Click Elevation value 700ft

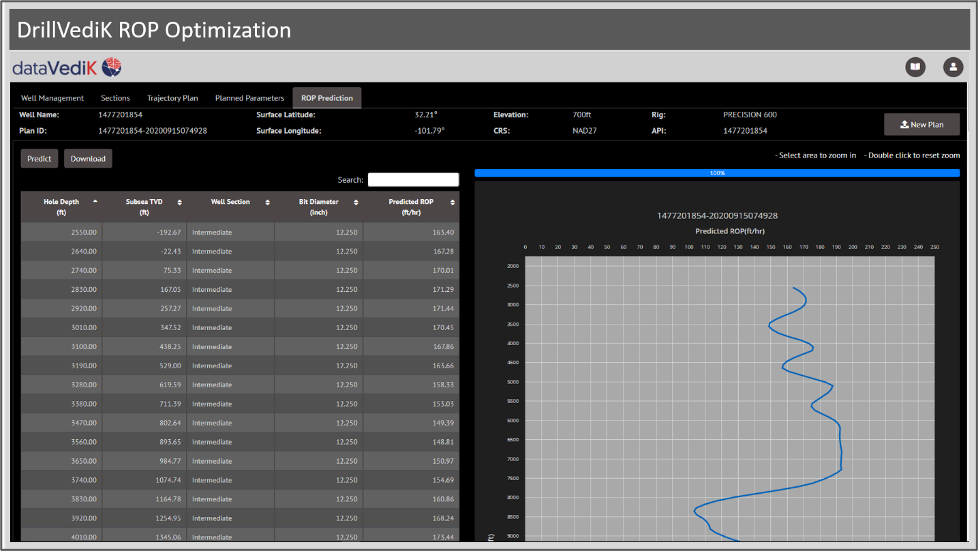click(x=582, y=115)
